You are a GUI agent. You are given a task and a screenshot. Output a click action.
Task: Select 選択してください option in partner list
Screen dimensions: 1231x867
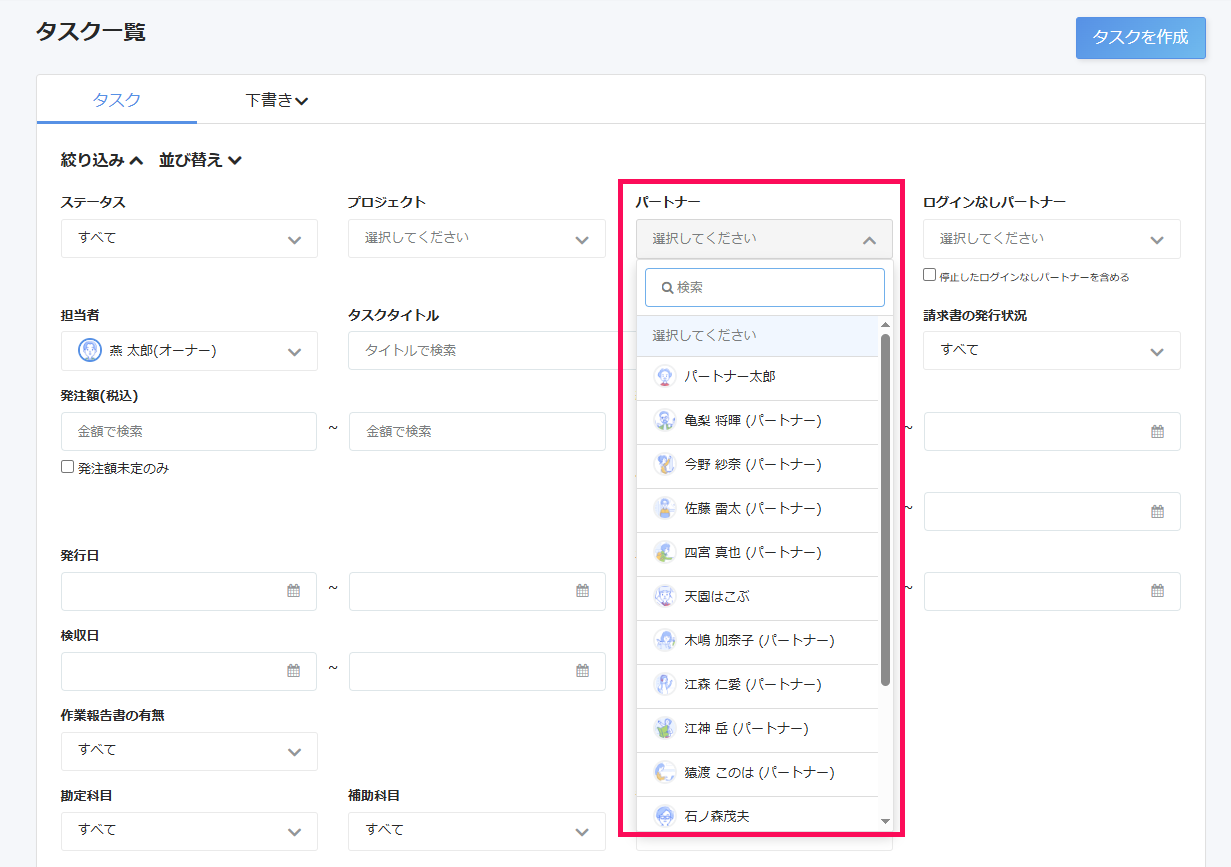757,336
